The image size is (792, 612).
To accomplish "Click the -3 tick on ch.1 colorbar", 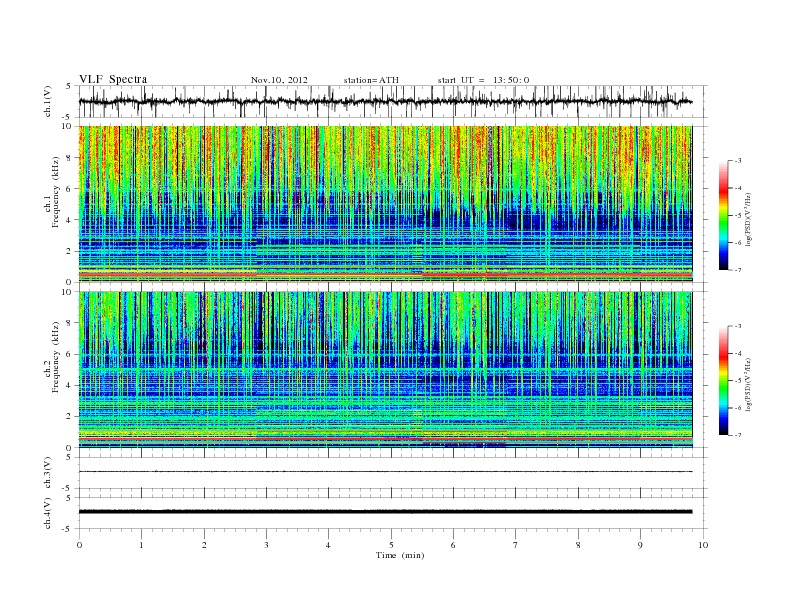I will [x=737, y=161].
